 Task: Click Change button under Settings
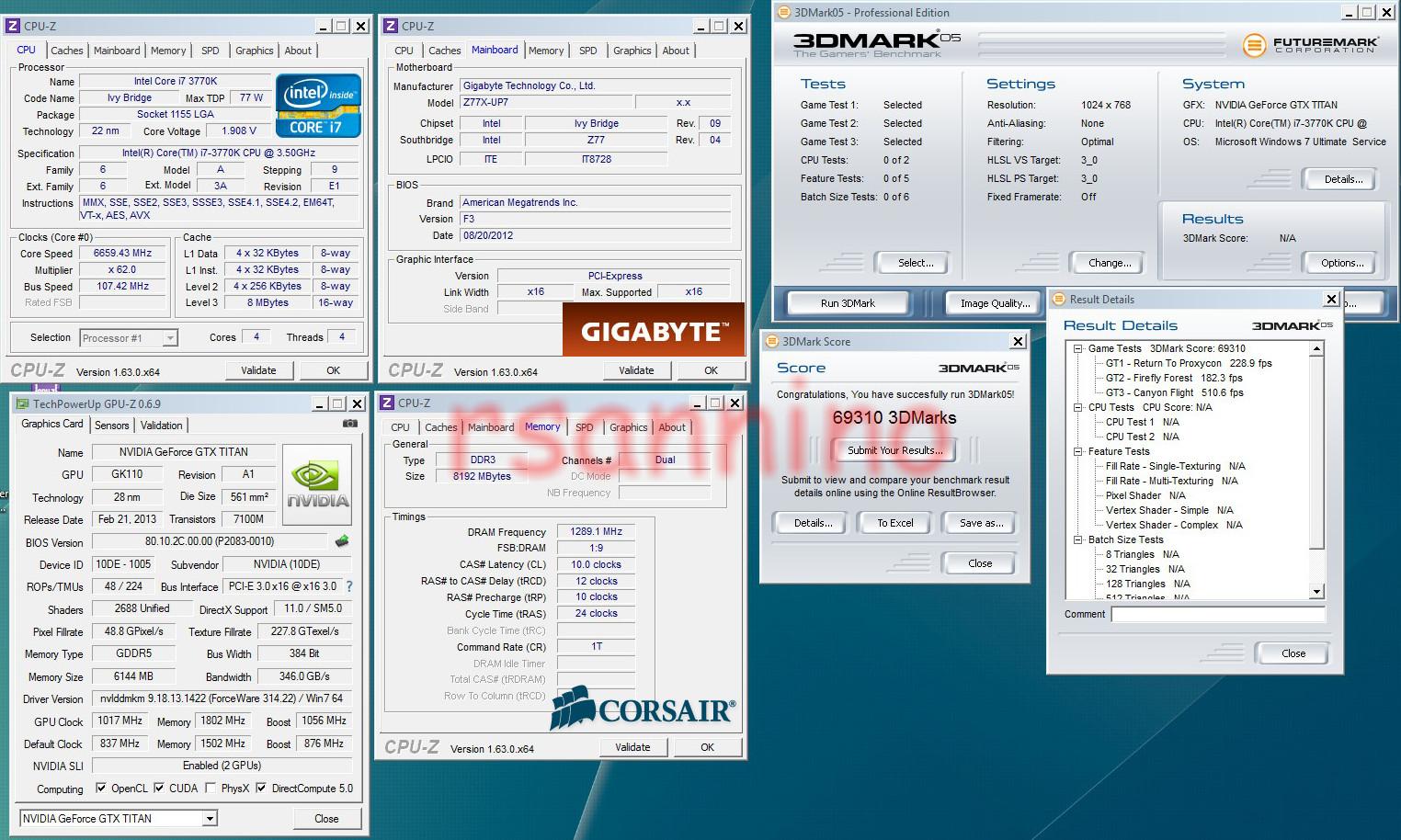1110,263
